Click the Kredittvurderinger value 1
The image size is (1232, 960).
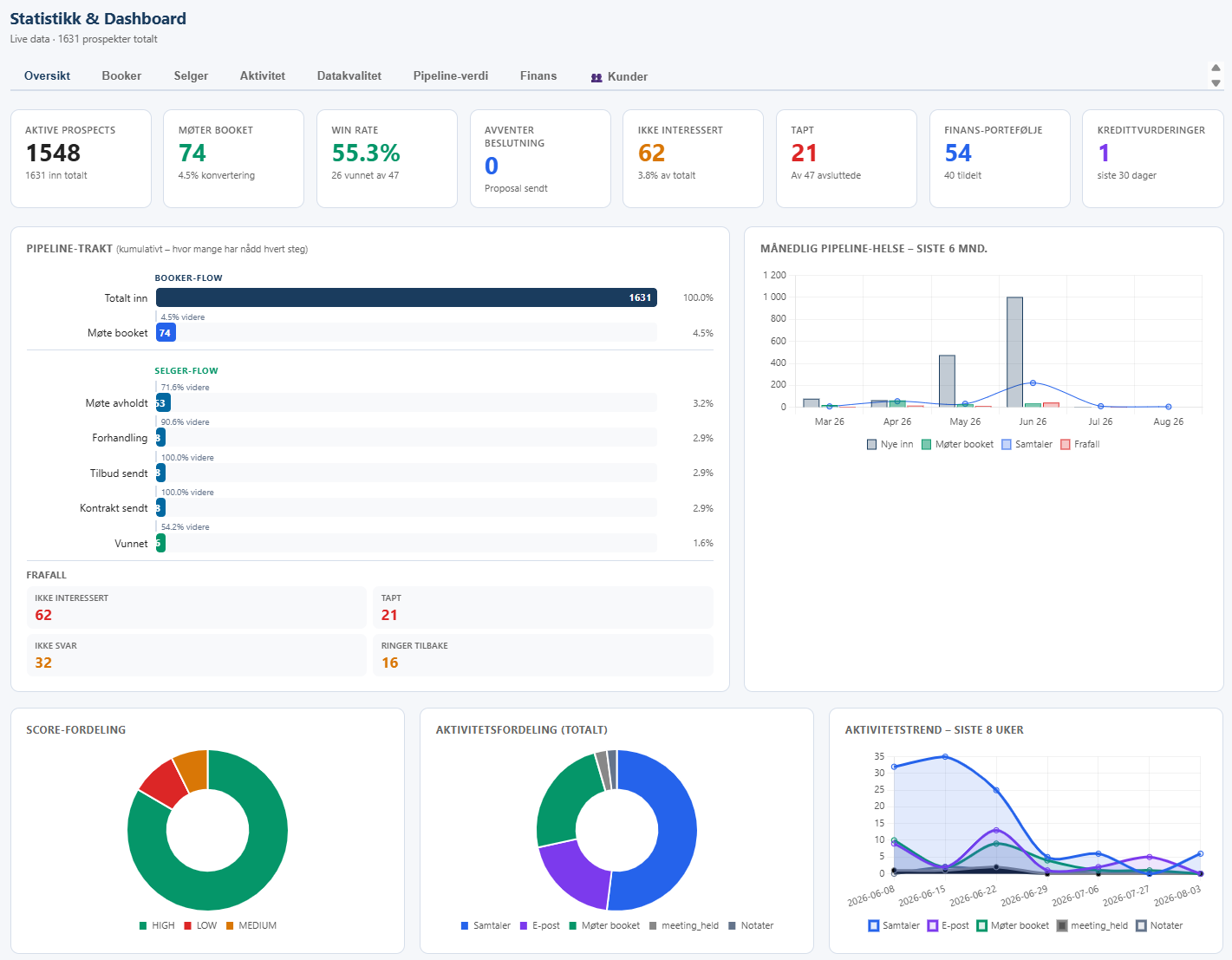click(1104, 153)
